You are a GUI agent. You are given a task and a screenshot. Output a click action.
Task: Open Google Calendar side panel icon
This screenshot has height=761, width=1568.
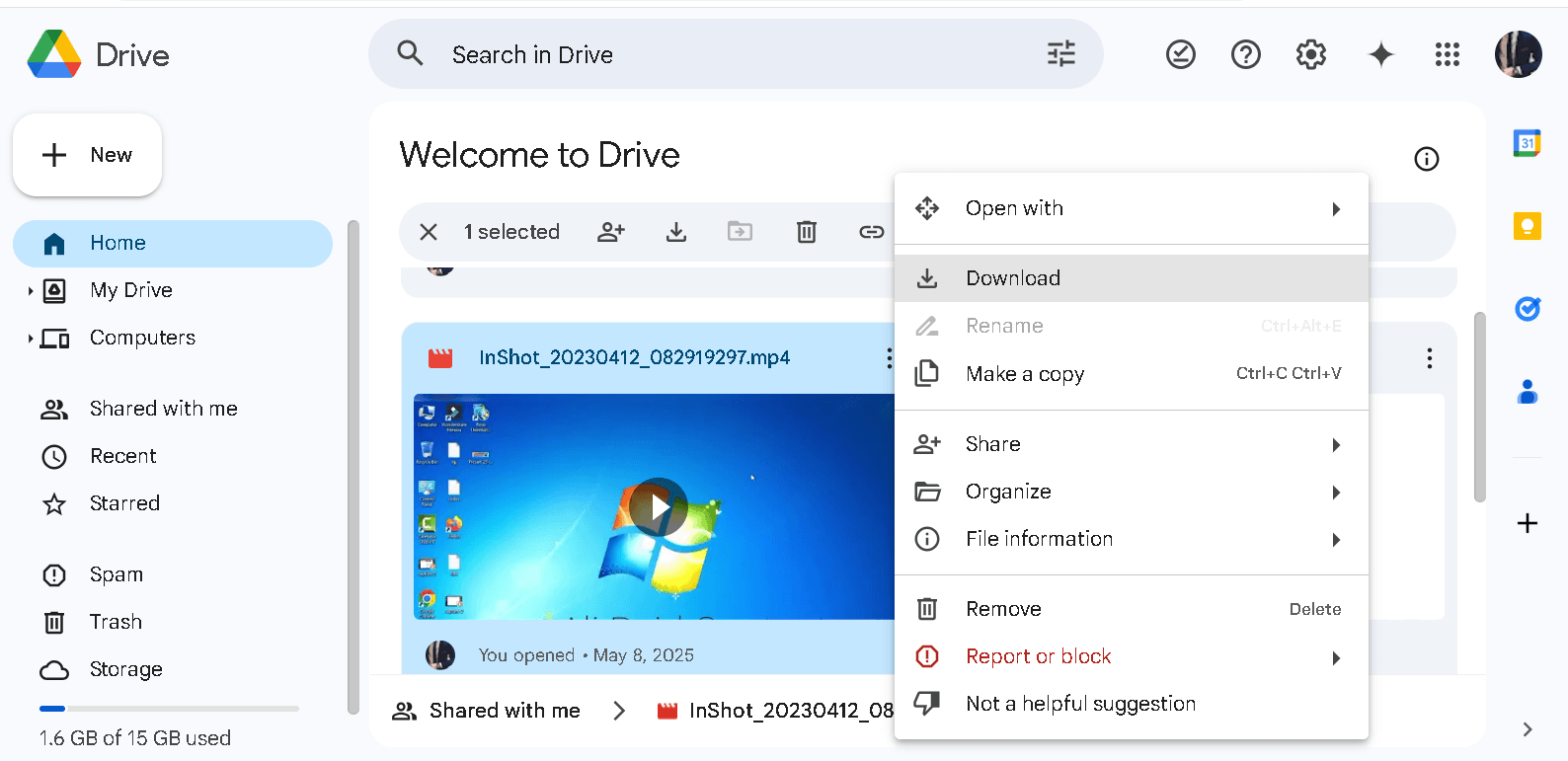pyautogui.click(x=1528, y=143)
